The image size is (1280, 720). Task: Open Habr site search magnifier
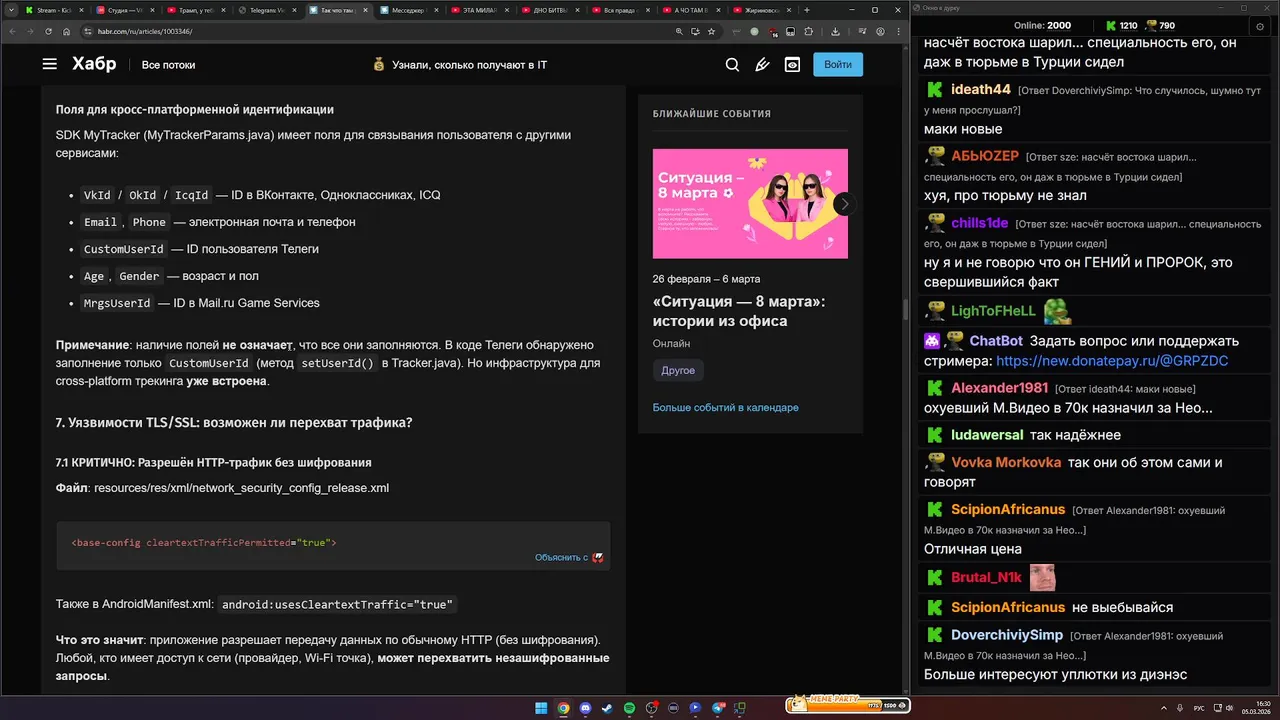732,64
